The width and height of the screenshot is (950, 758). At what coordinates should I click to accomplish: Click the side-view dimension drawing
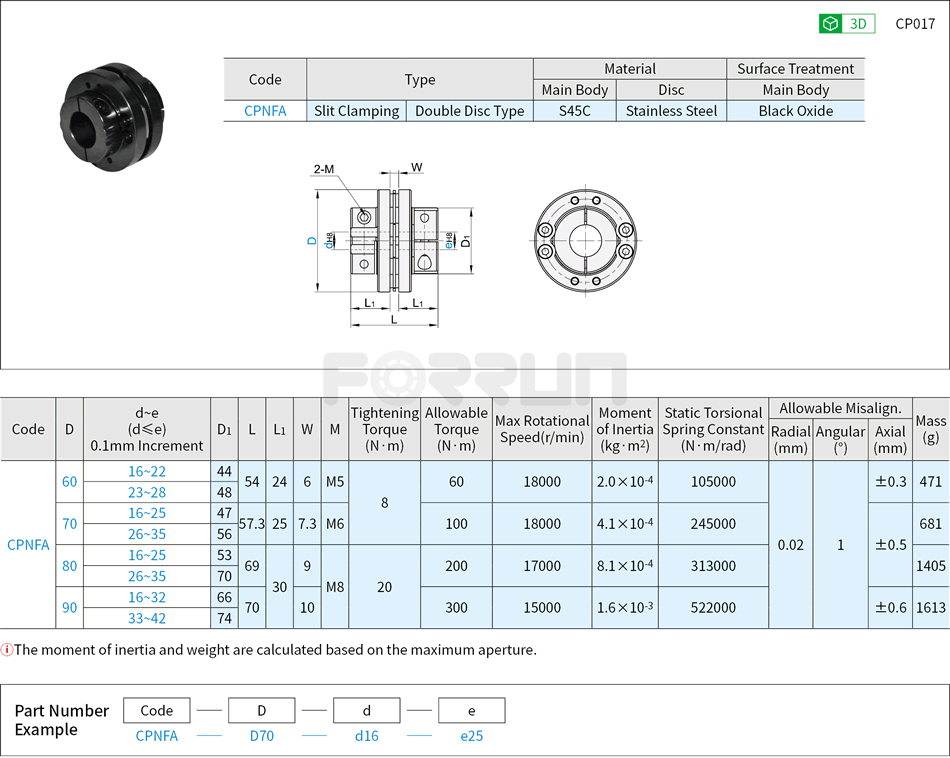pos(393,245)
